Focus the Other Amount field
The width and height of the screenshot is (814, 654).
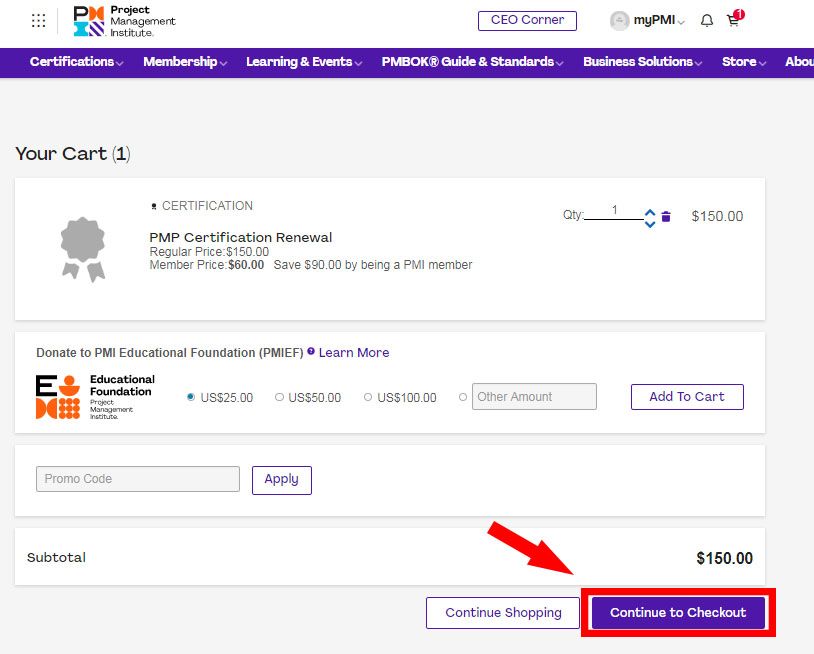pos(534,397)
